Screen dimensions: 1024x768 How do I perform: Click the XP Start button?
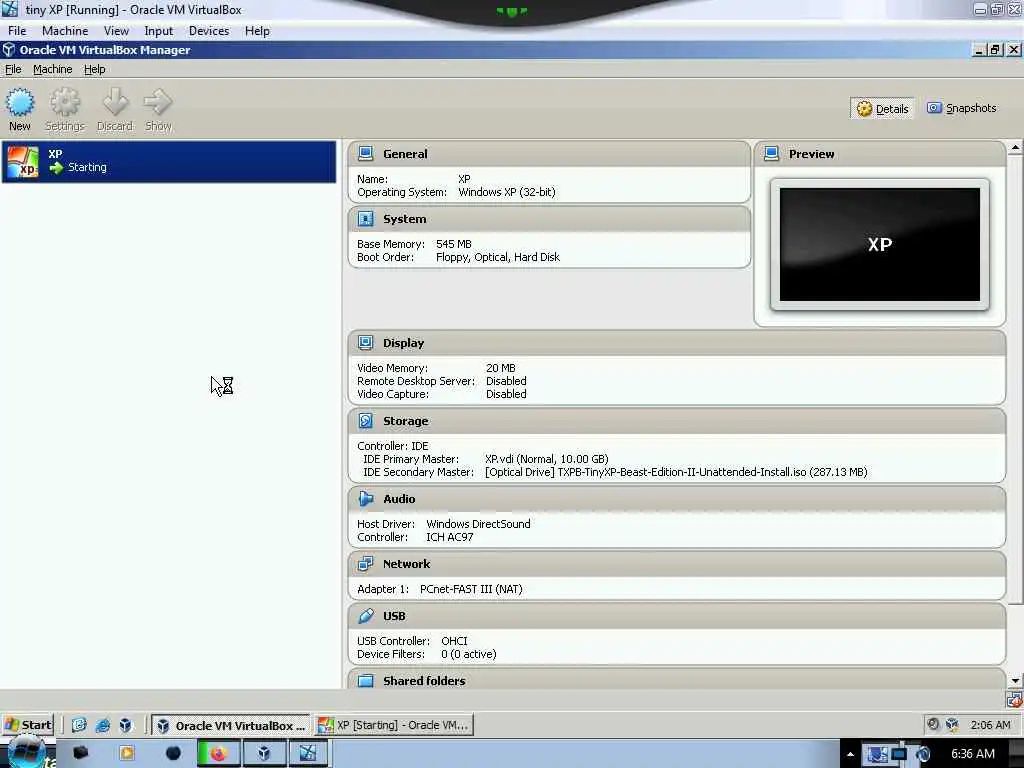click(27, 725)
